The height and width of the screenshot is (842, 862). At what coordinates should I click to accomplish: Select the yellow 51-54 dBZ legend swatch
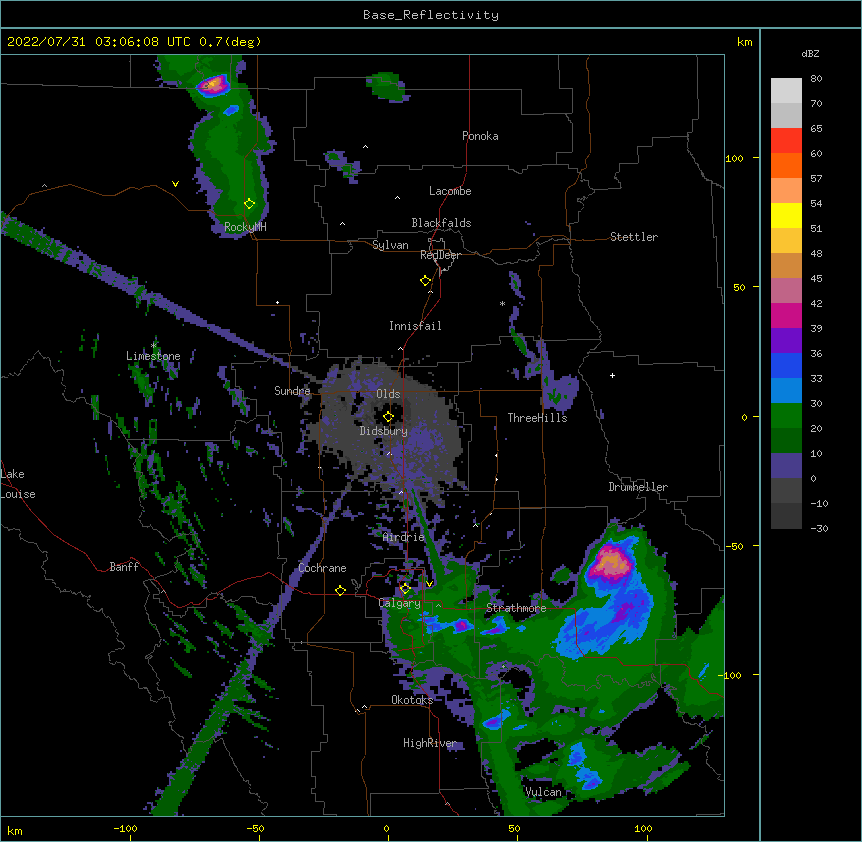point(786,215)
